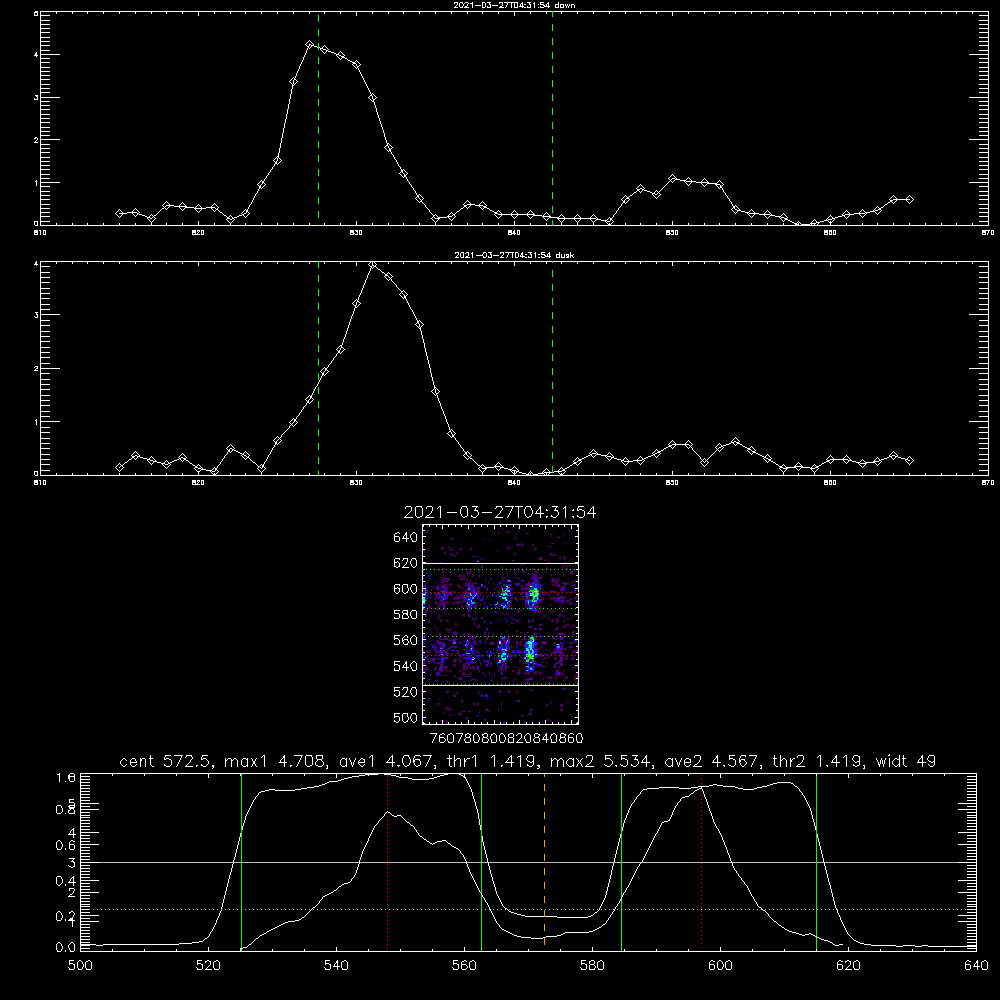Click x-axis label 580 on the bottom plot
1000x1000 pixels.
592,966
